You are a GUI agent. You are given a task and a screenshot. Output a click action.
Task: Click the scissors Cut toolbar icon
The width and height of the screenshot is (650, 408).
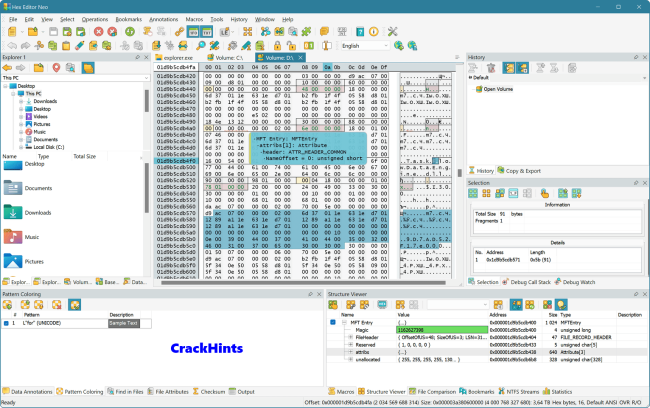(x=39, y=46)
